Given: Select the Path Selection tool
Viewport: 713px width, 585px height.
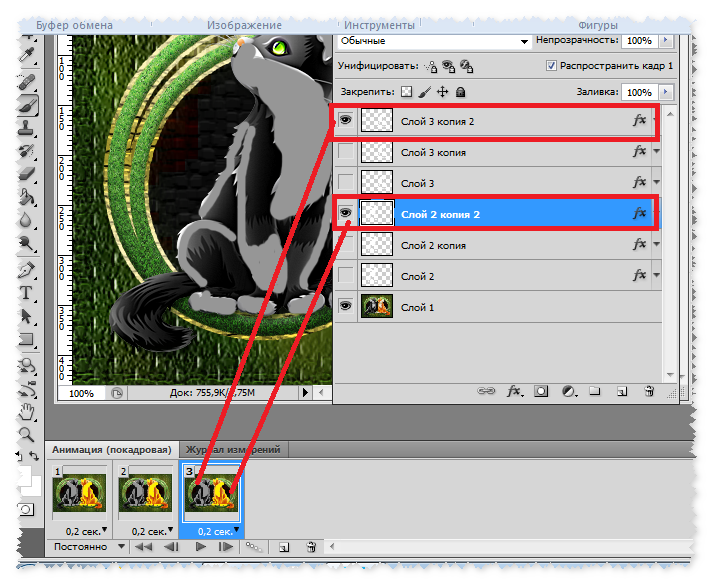Looking at the screenshot, I should point(26,316).
